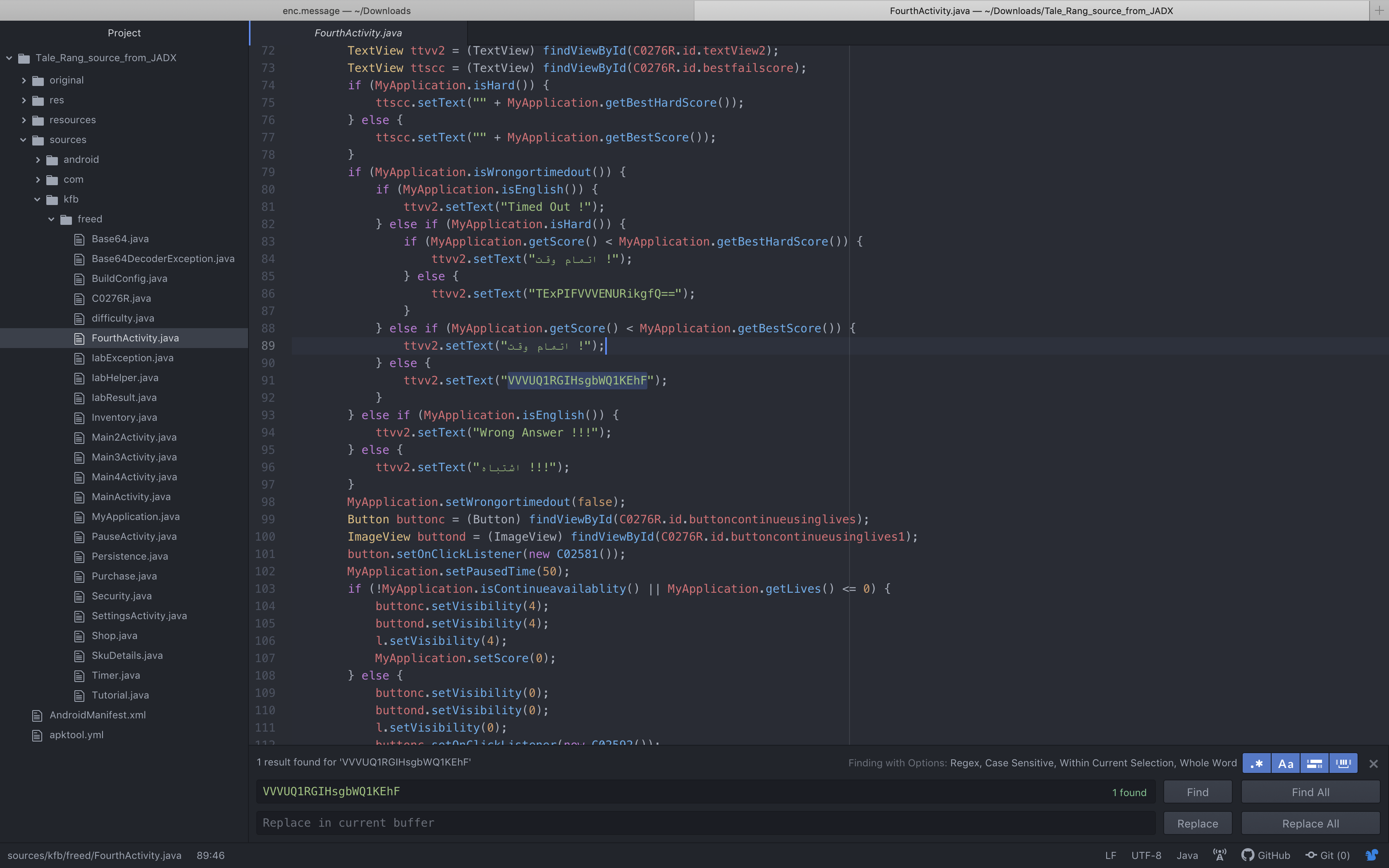
Task: Click the Replace in current buffer field
Action: point(705,823)
